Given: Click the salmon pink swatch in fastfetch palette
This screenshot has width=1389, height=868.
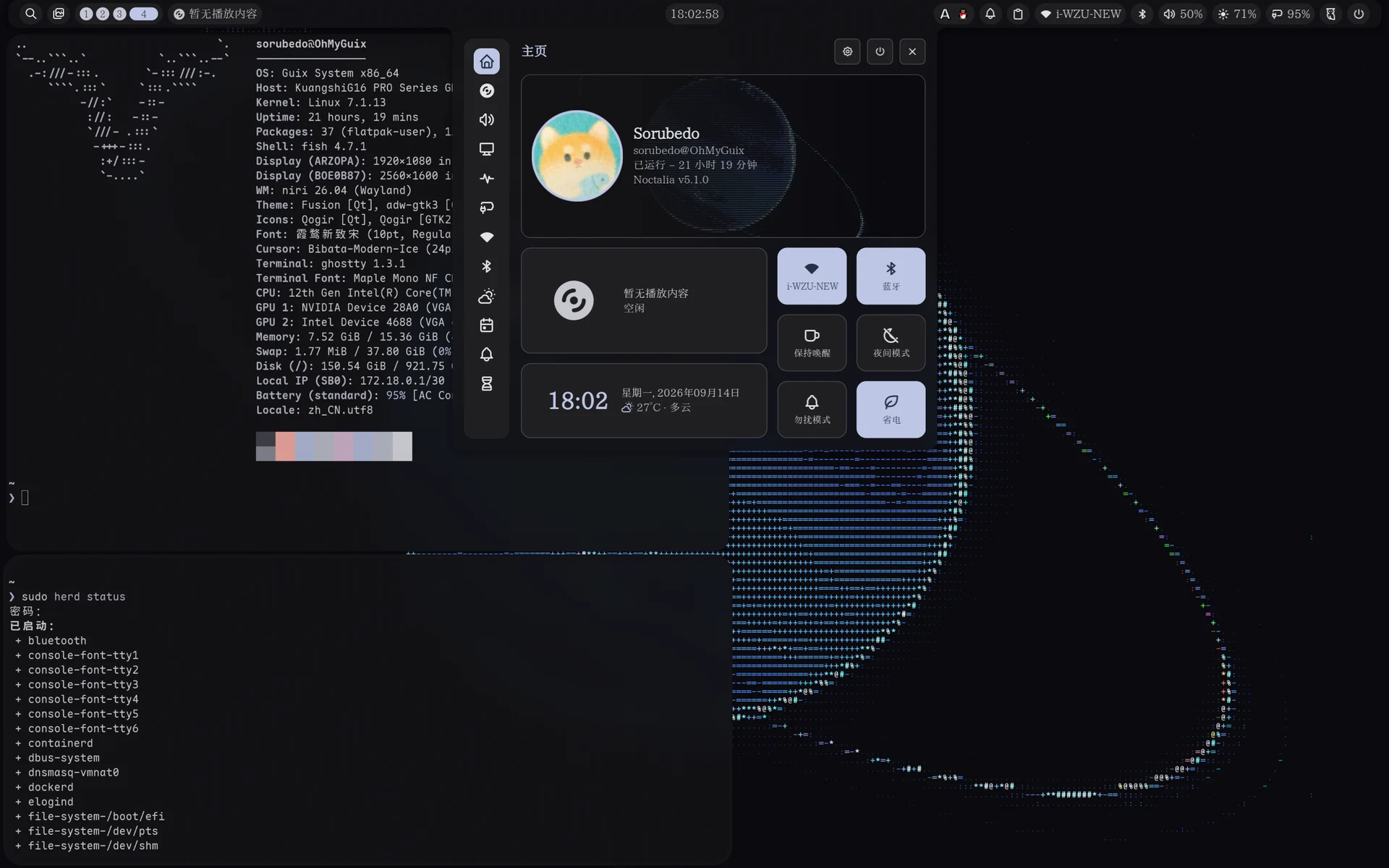Looking at the screenshot, I should point(285,446).
